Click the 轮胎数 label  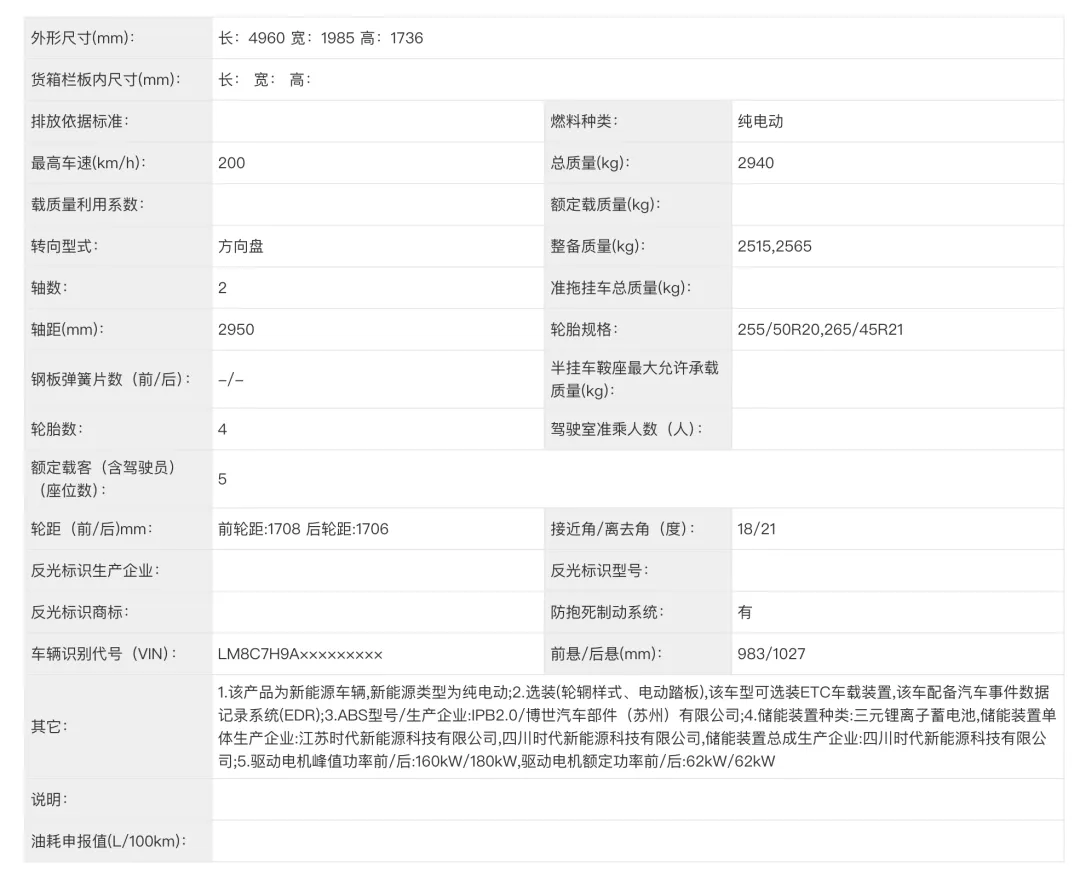[x=56, y=429]
